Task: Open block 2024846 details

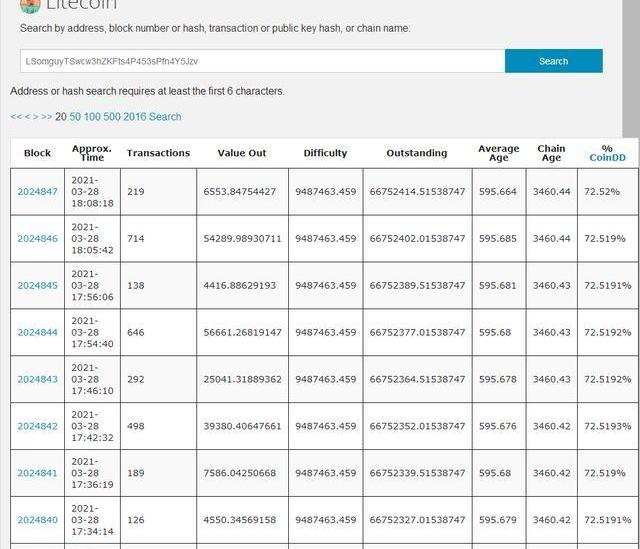Action: pyautogui.click(x=37, y=239)
